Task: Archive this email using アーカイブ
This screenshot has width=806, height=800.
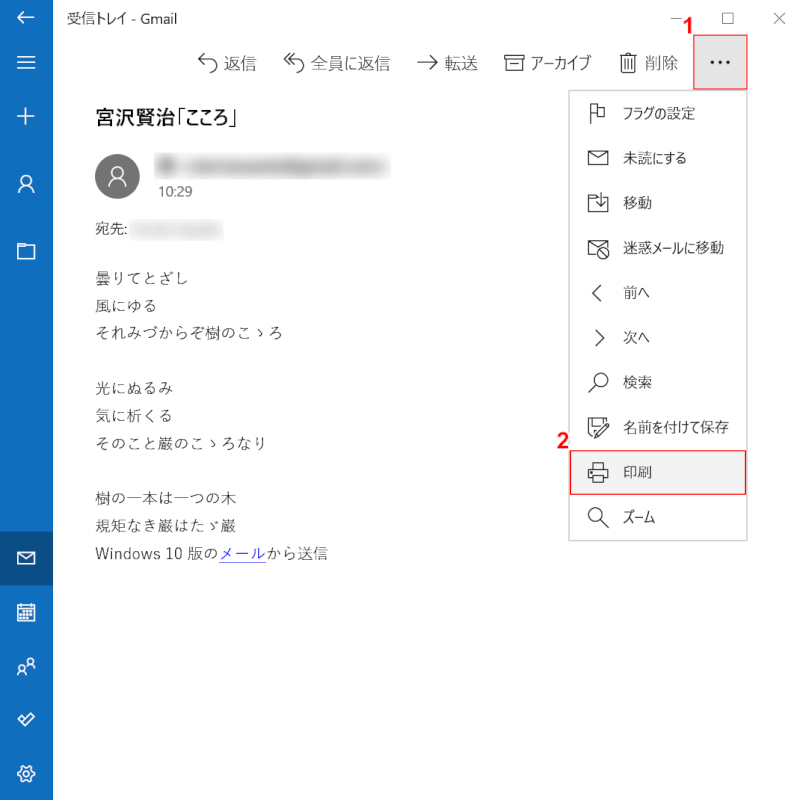Action: (x=546, y=62)
